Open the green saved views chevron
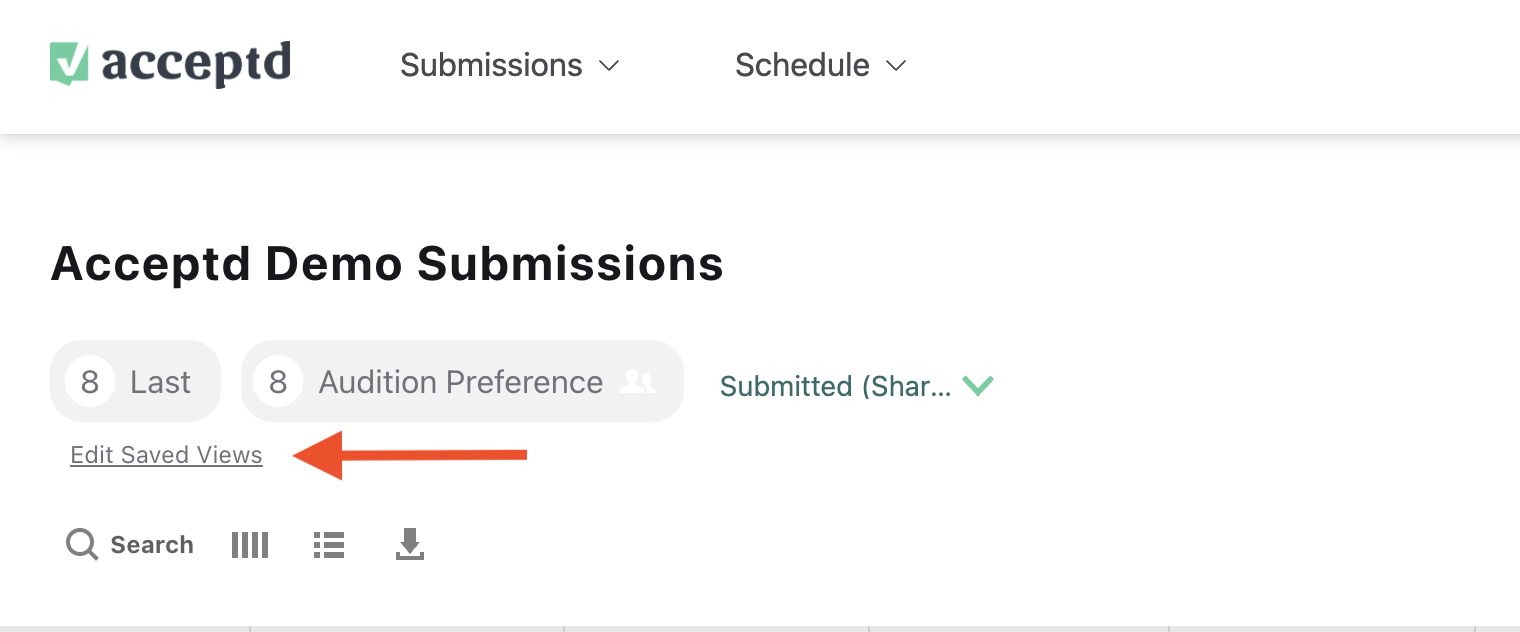 coord(978,385)
